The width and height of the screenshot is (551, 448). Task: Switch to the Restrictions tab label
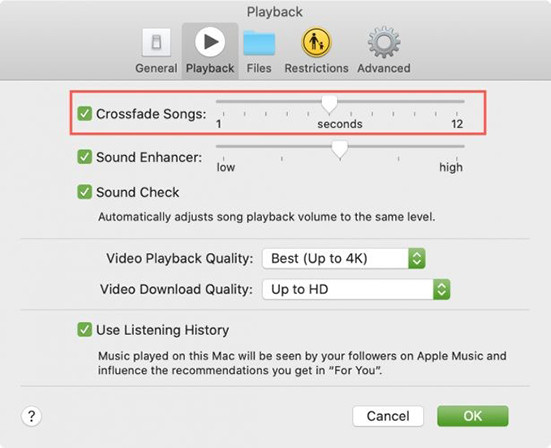[316, 68]
